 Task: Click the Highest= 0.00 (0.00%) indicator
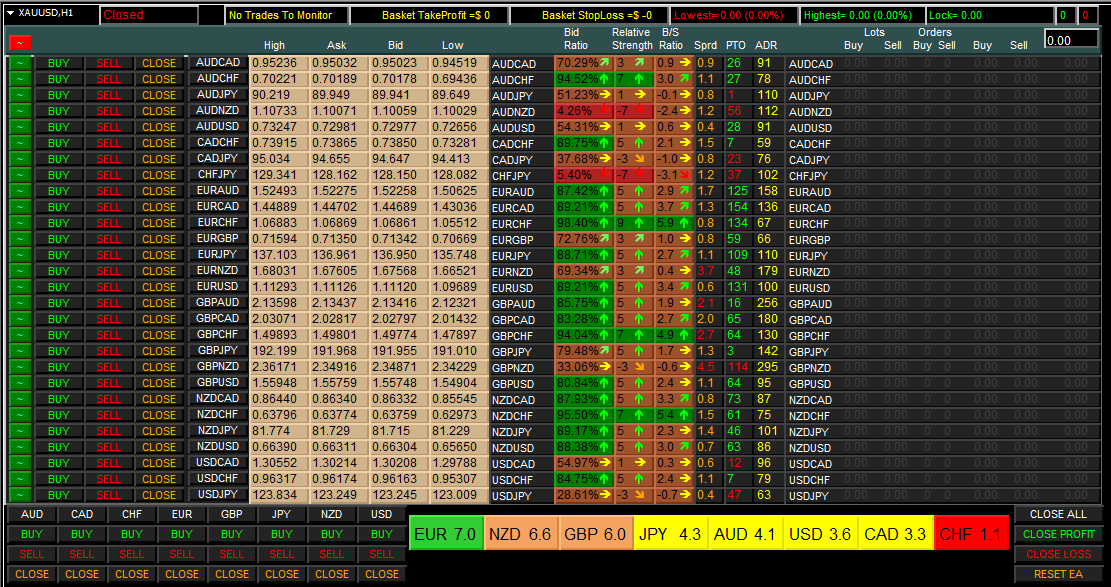[862, 15]
